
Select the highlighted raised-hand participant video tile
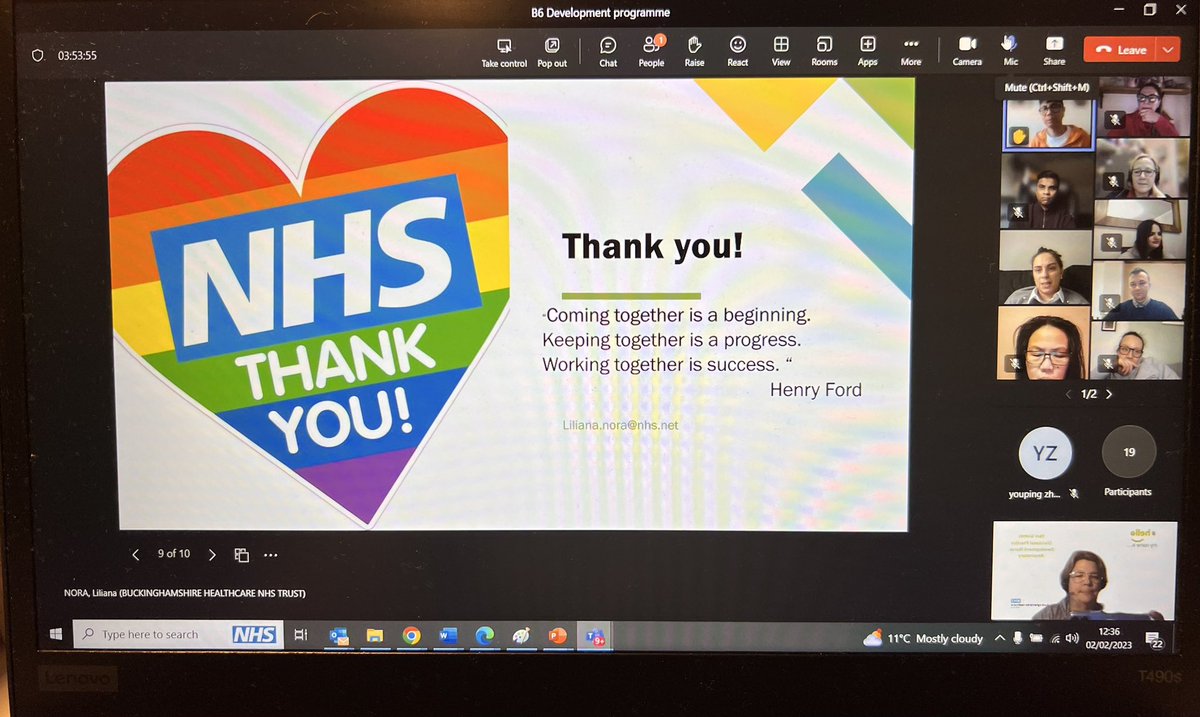[x=1048, y=124]
